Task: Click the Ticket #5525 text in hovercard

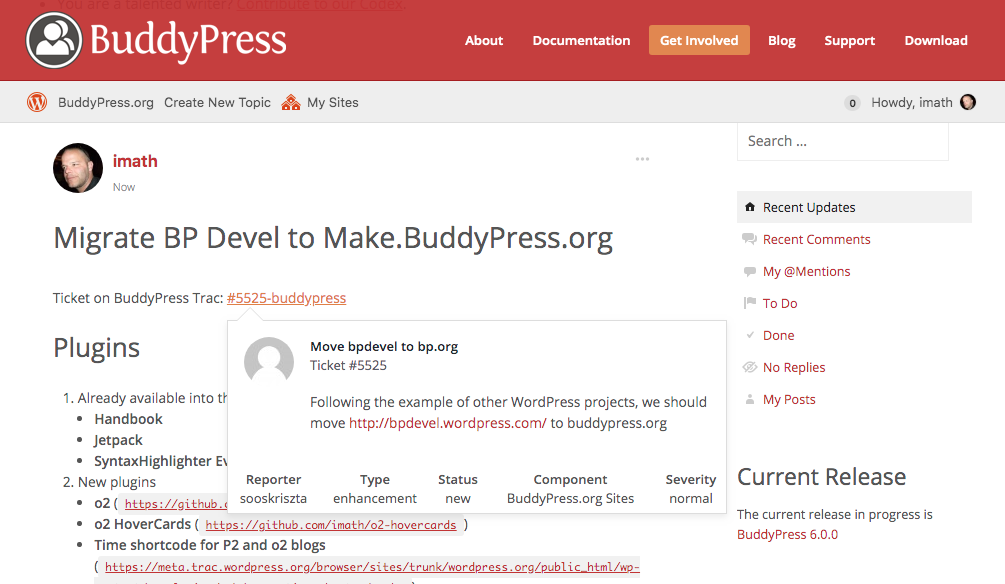Action: (349, 365)
